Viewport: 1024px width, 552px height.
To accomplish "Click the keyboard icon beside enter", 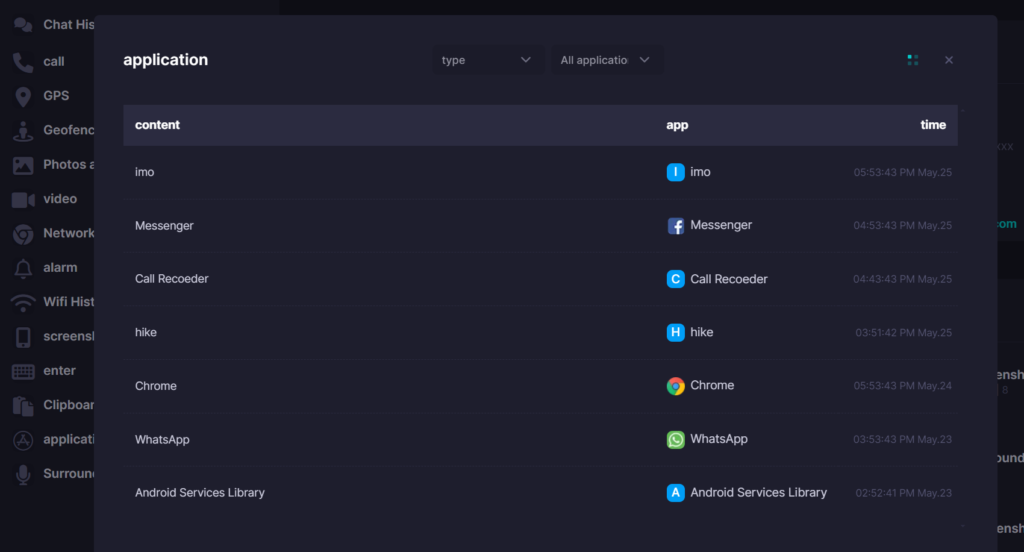I will coord(23,372).
